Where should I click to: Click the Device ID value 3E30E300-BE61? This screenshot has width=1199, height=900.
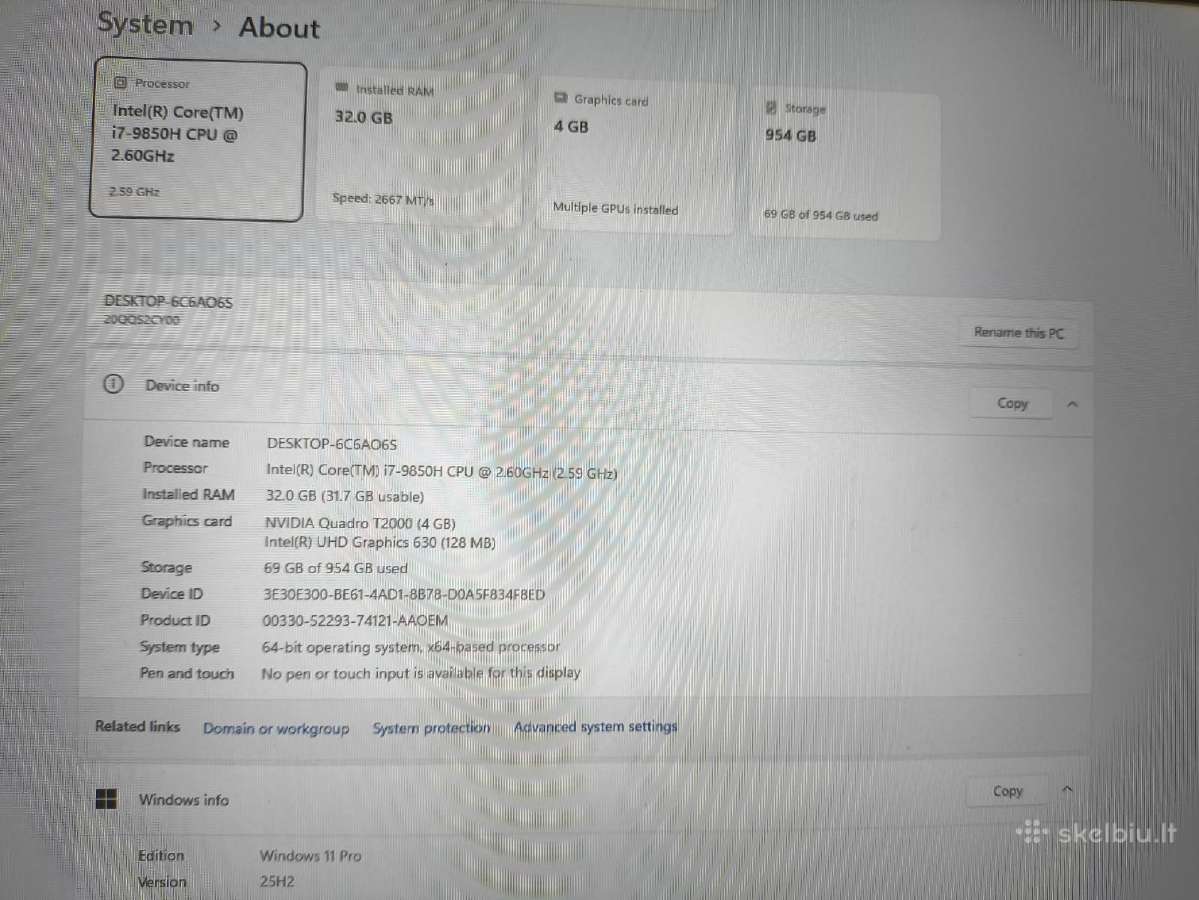point(405,594)
